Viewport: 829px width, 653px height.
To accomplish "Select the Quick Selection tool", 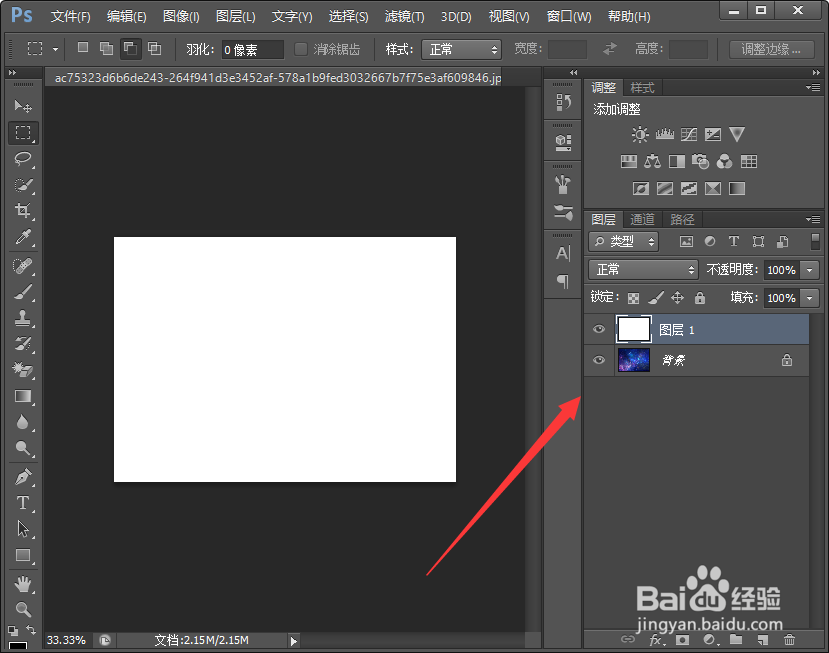I will 23,185.
